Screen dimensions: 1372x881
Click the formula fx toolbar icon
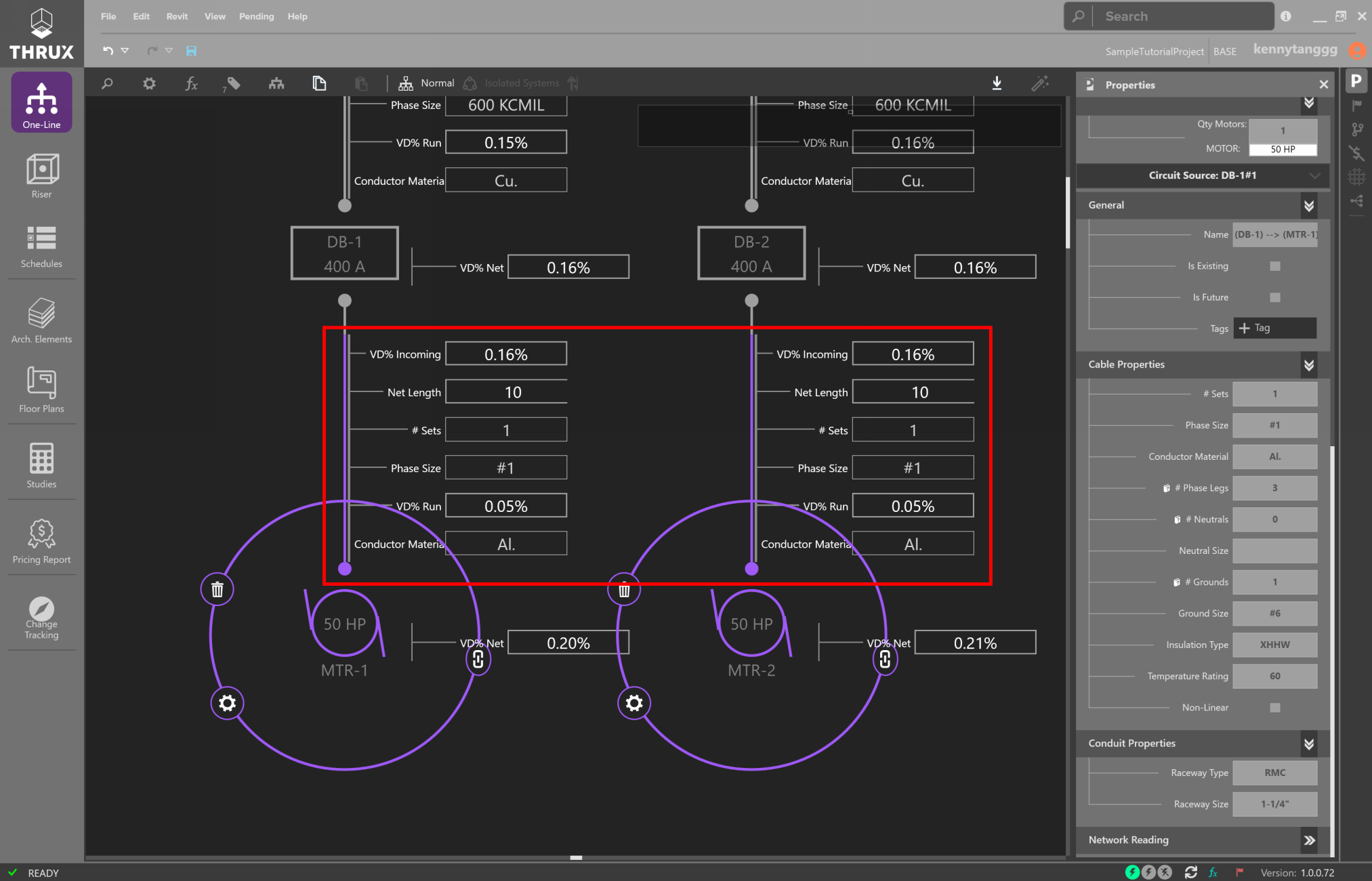192,83
